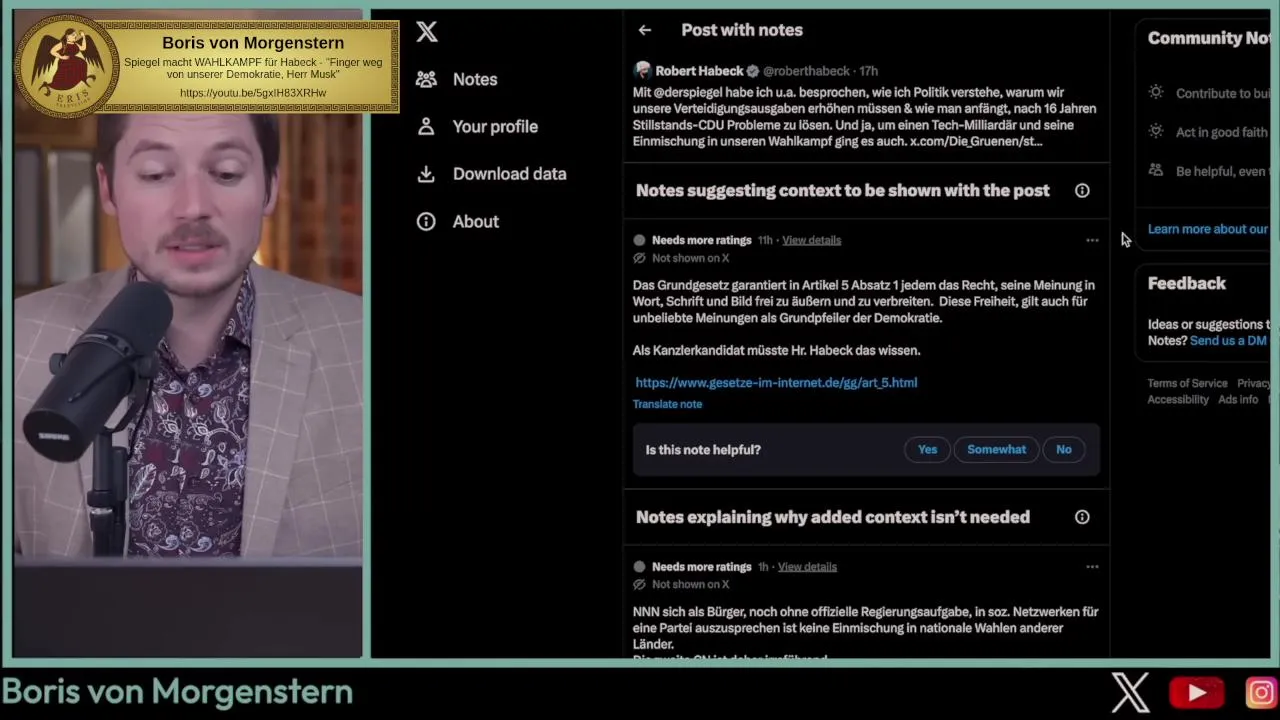Click the post's '17h' timestamp

(x=868, y=71)
